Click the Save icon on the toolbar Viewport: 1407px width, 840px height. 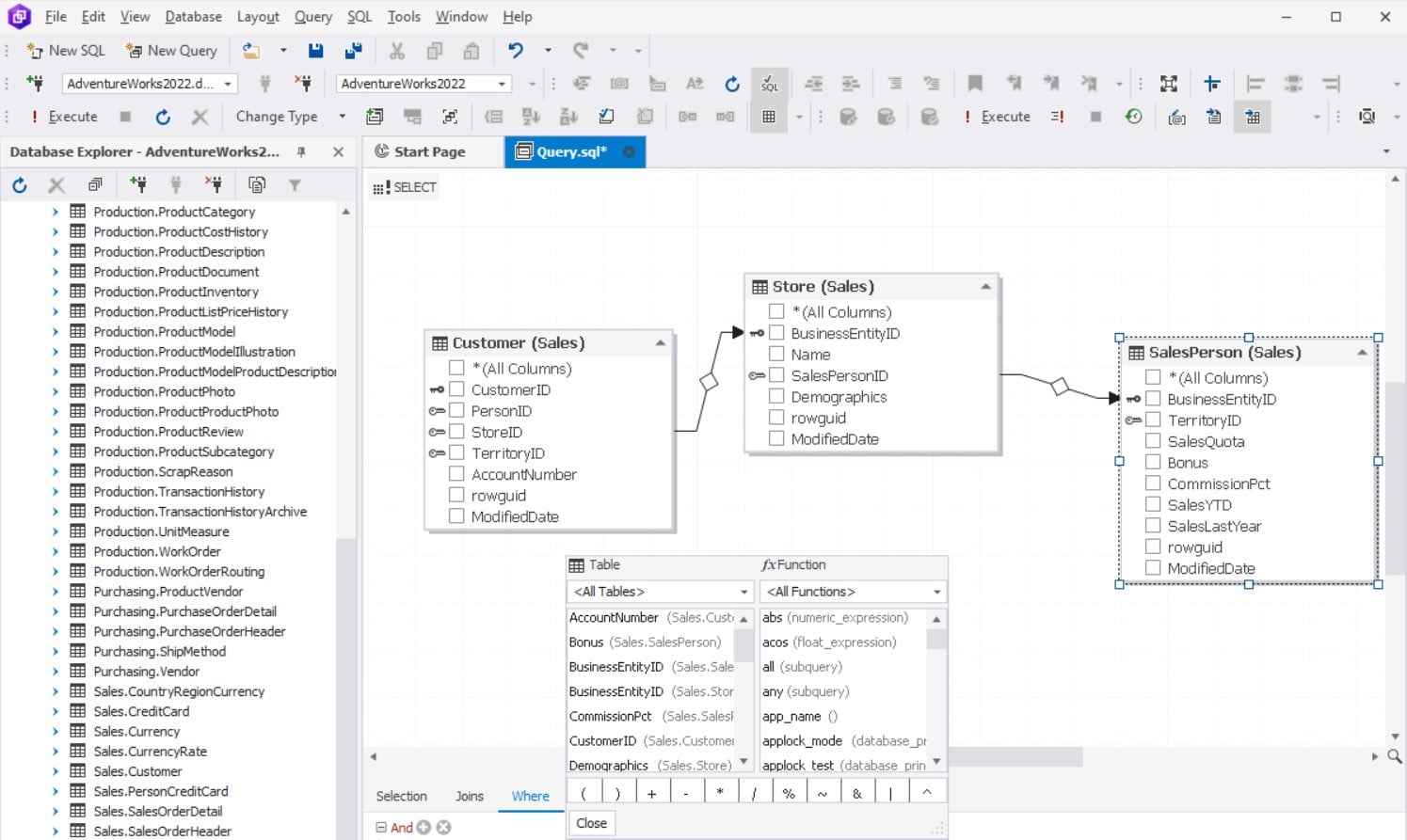tap(315, 50)
